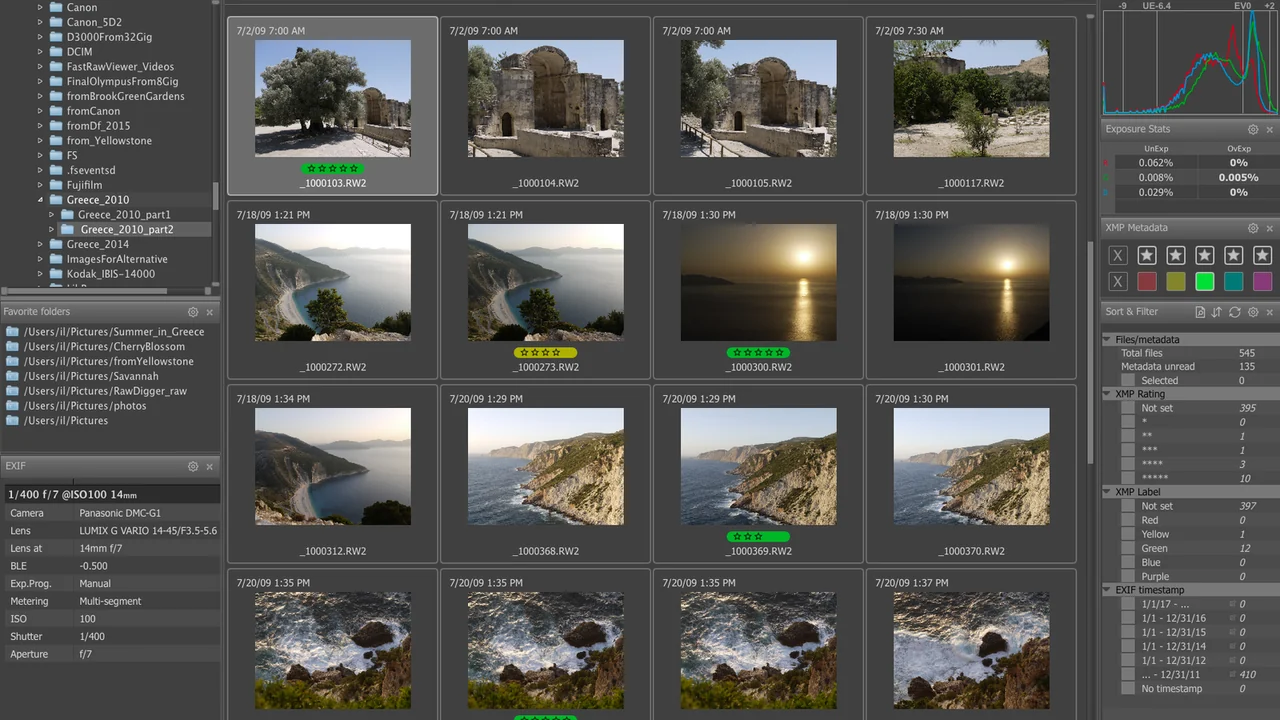Open Sort & Filter panel settings gear
The height and width of the screenshot is (720, 1280).
click(x=1253, y=312)
